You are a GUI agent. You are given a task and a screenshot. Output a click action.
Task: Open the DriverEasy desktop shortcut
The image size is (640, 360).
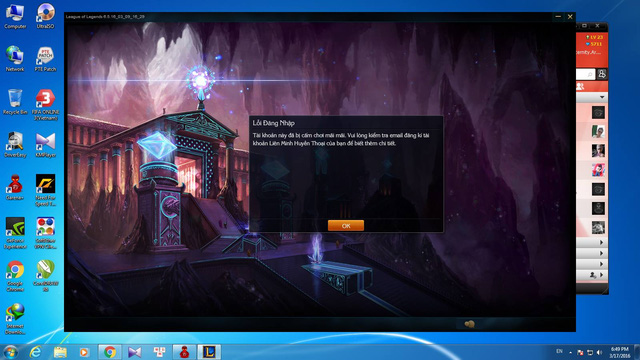pyautogui.click(x=15, y=145)
